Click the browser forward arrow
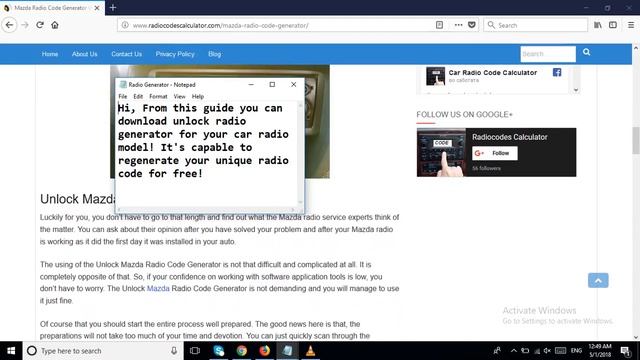The height and width of the screenshot is (360, 640). pyautogui.click(x=25, y=25)
